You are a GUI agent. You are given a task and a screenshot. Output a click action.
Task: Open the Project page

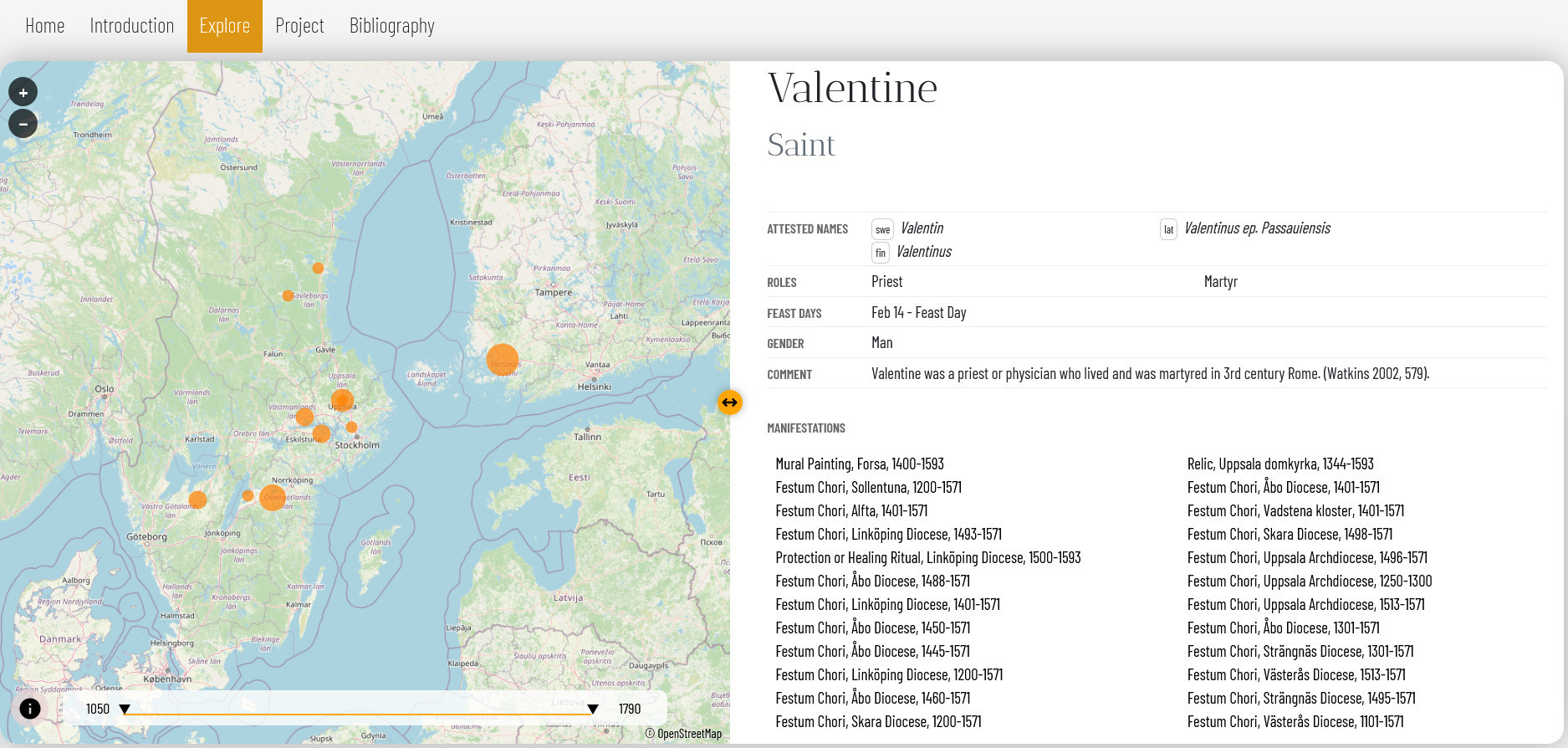299,26
